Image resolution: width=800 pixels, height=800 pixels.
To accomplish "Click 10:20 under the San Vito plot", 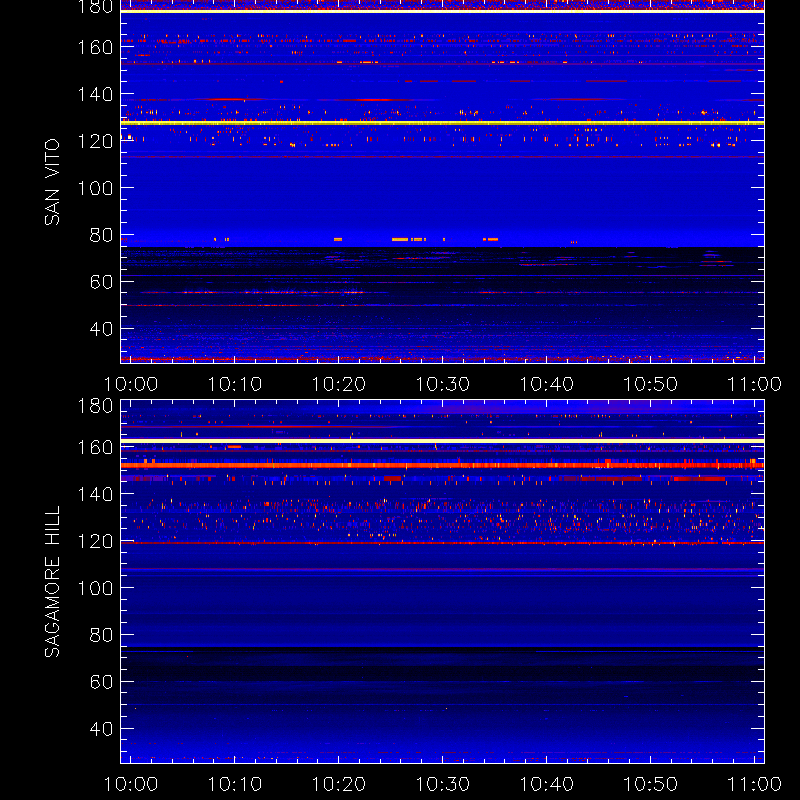I will coord(339,384).
